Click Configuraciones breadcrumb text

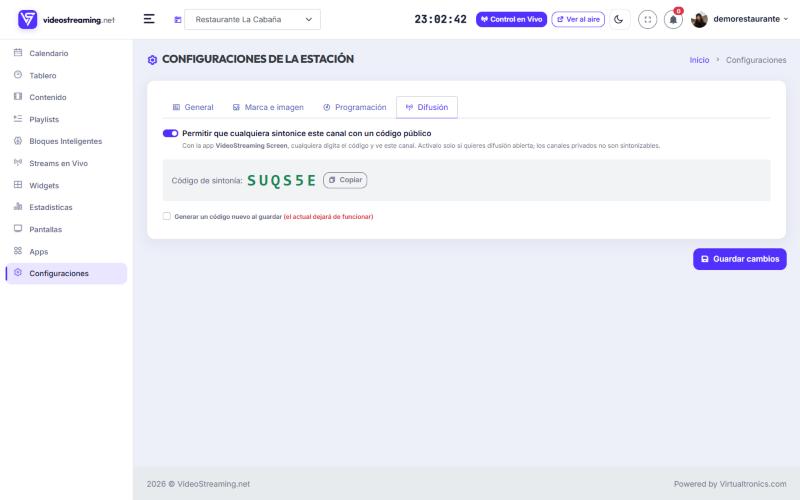coord(756,60)
